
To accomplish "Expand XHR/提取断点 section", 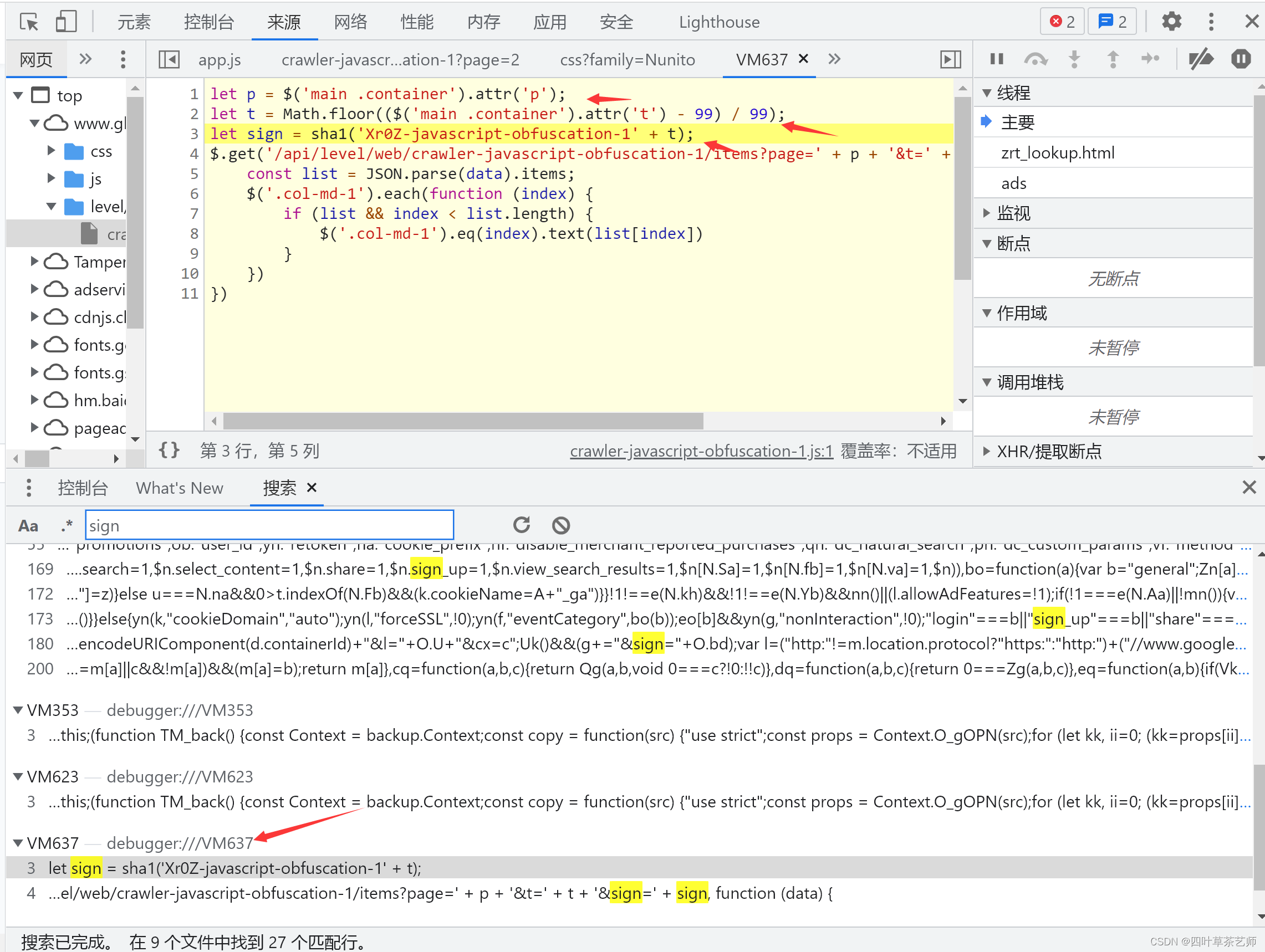I will coord(987,451).
